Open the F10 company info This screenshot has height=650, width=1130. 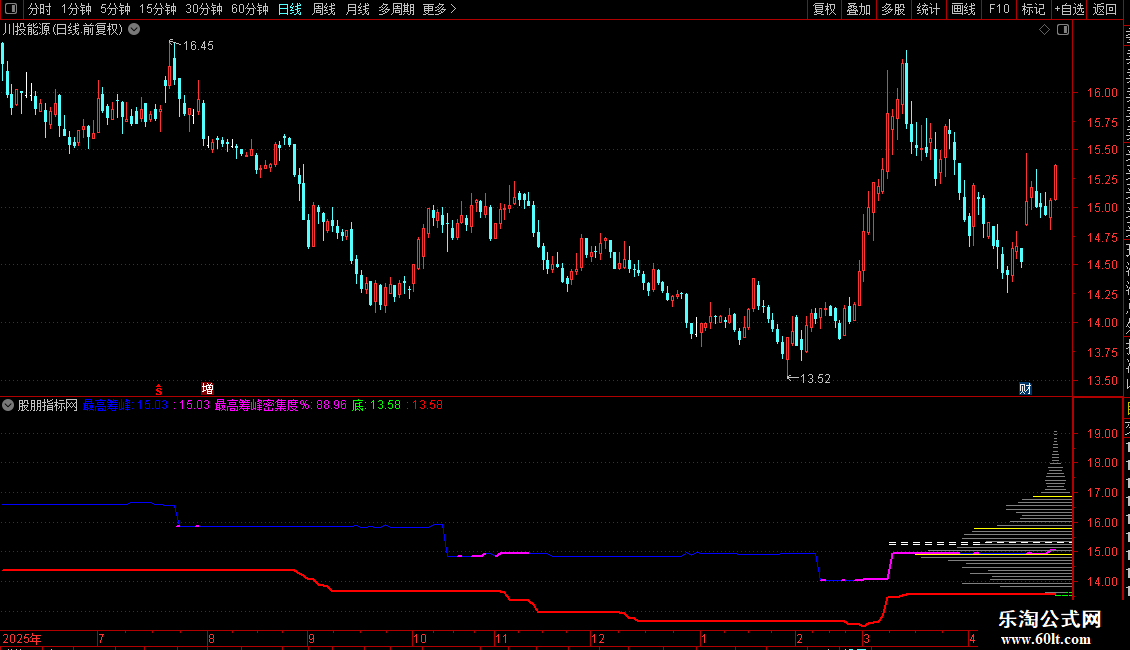999,9
